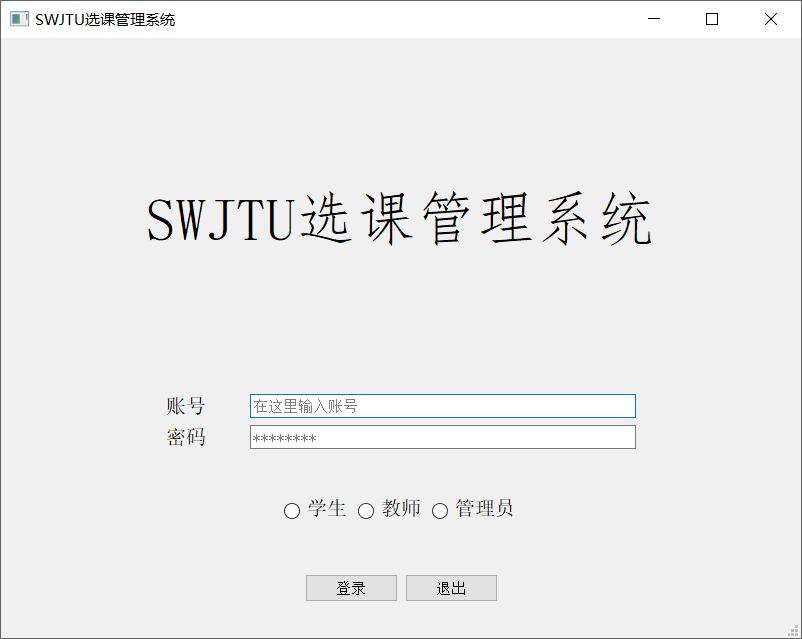Screen dimensions: 802x639
Task: Click the 账号 label
Action: (x=186, y=406)
